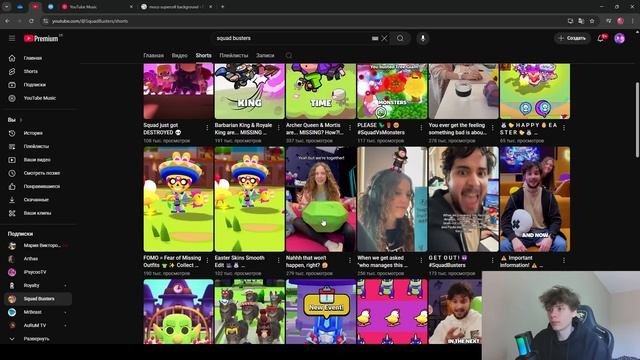Click the page vertical scrollbar

tap(637, 119)
